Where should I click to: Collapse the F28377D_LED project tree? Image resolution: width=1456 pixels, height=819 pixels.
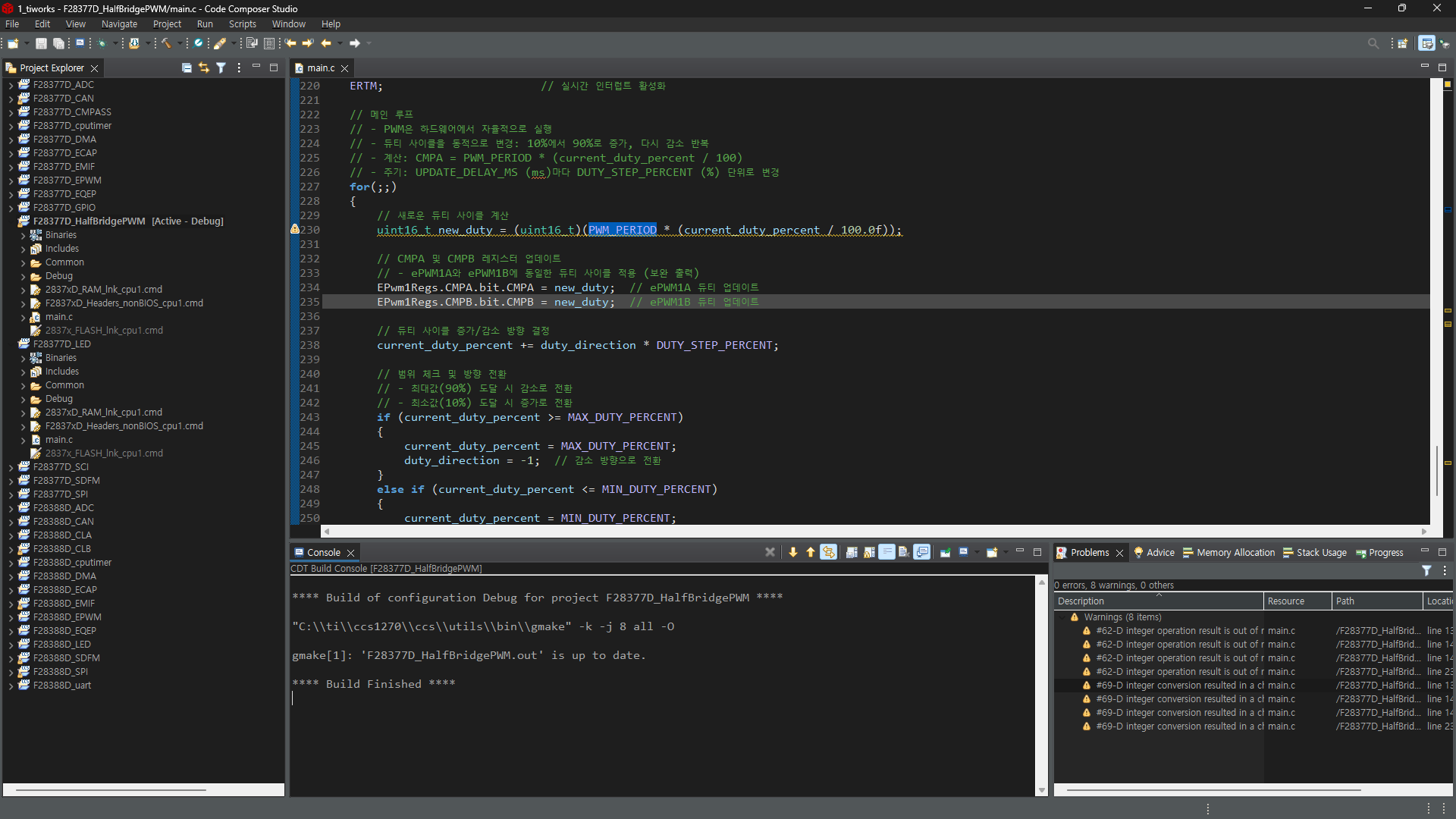tap(11, 344)
